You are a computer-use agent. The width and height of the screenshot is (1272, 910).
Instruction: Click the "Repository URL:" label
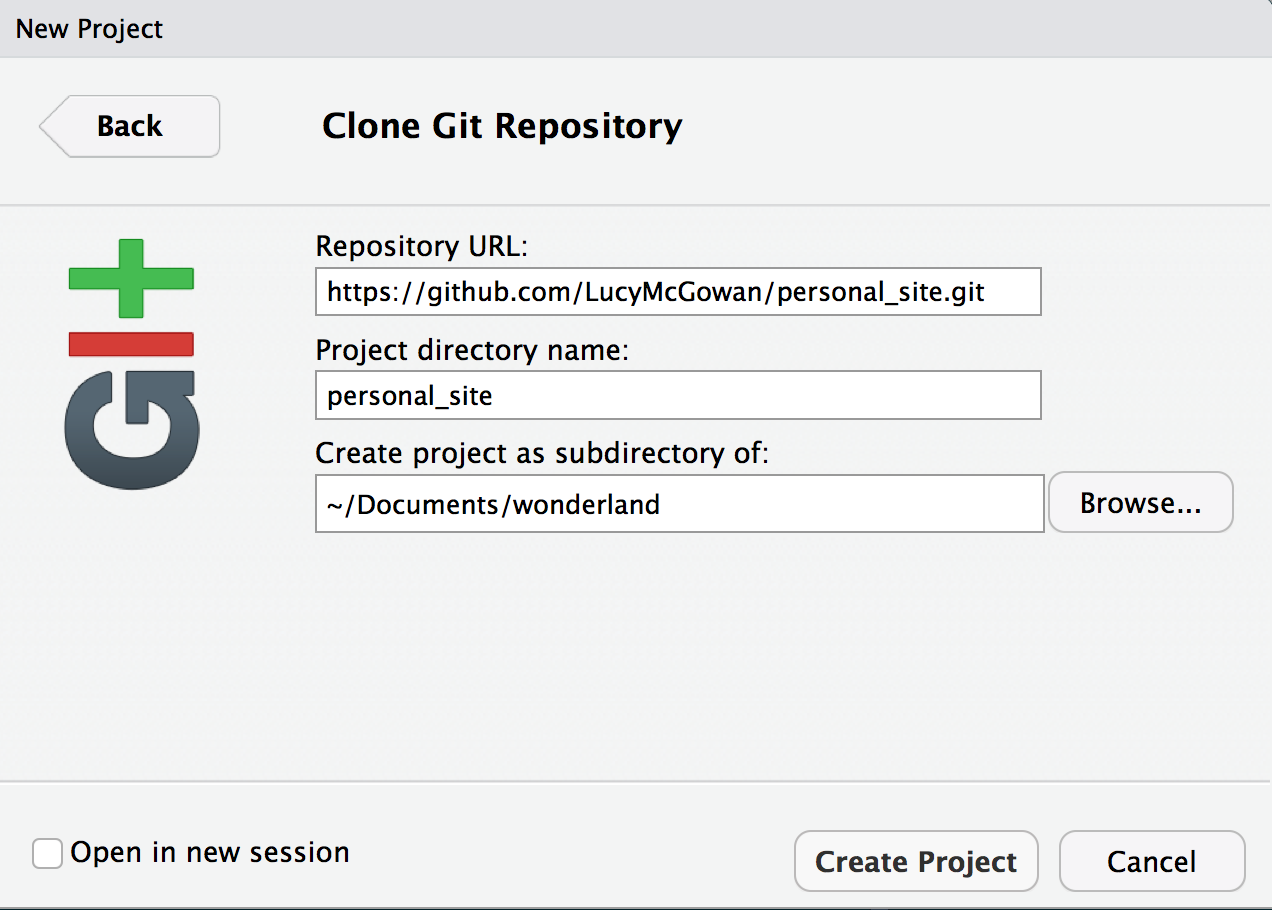pos(421,246)
